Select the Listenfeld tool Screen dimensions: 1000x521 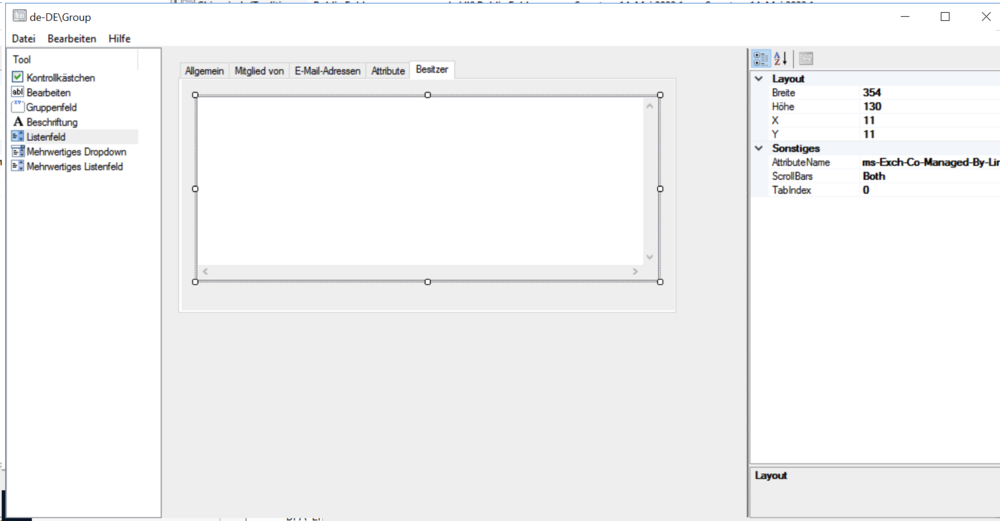coord(45,137)
